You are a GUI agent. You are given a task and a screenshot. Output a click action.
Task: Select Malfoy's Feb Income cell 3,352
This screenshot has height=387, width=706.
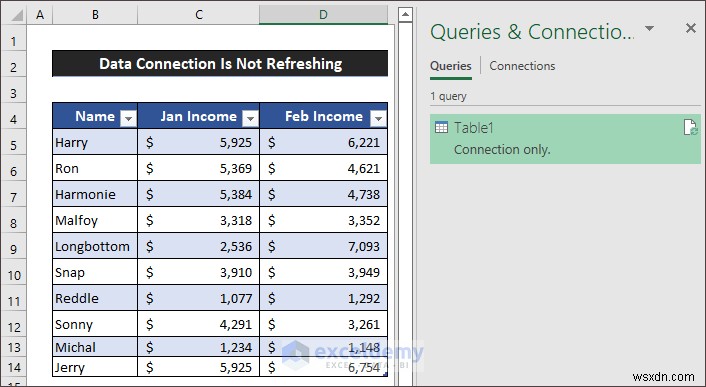coord(323,220)
